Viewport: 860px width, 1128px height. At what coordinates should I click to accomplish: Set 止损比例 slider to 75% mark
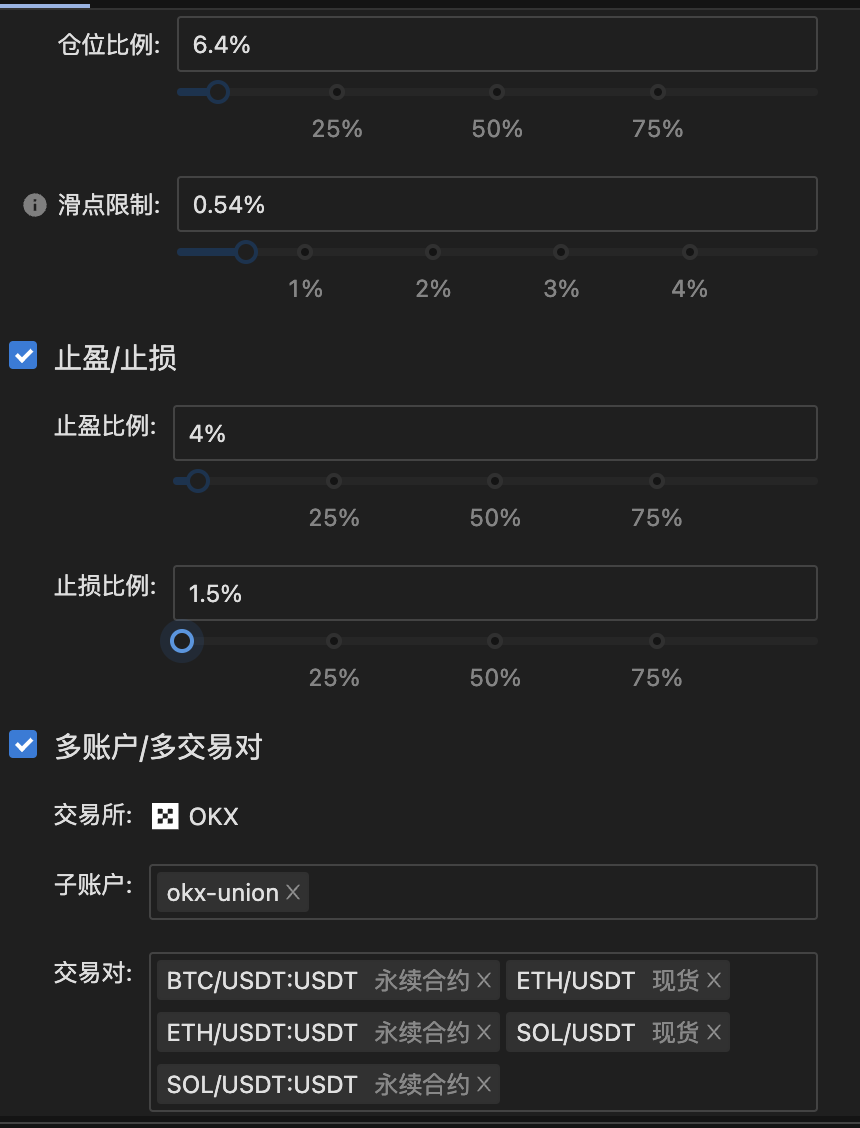pyautogui.click(x=656, y=641)
